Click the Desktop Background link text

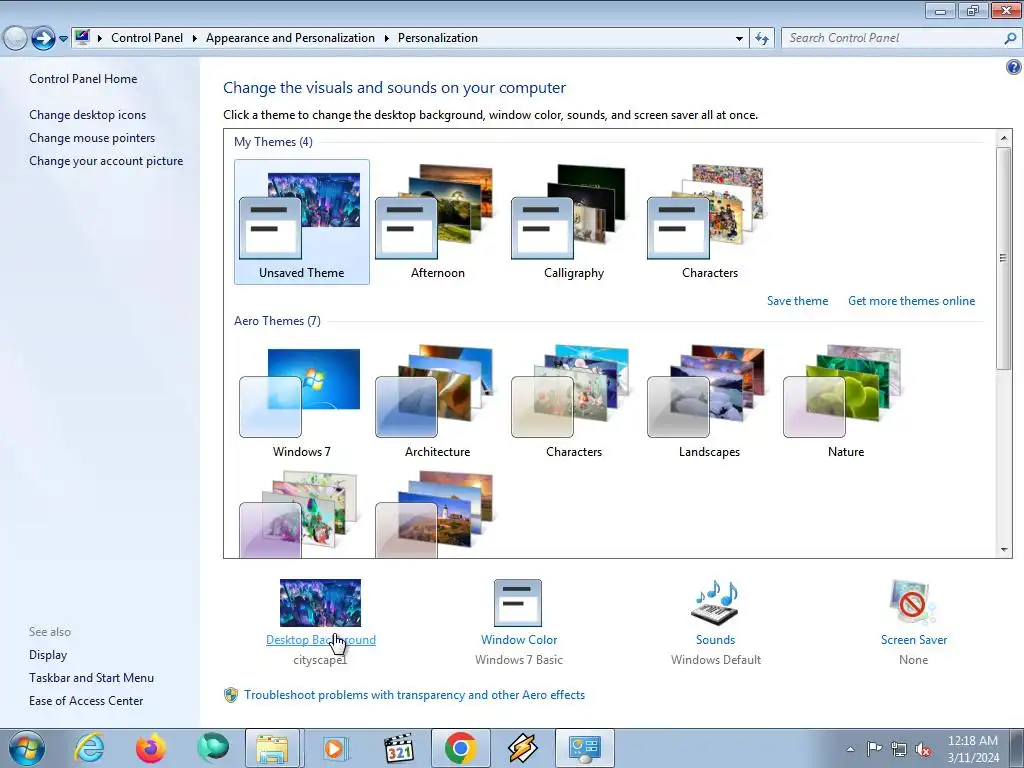[321, 640]
